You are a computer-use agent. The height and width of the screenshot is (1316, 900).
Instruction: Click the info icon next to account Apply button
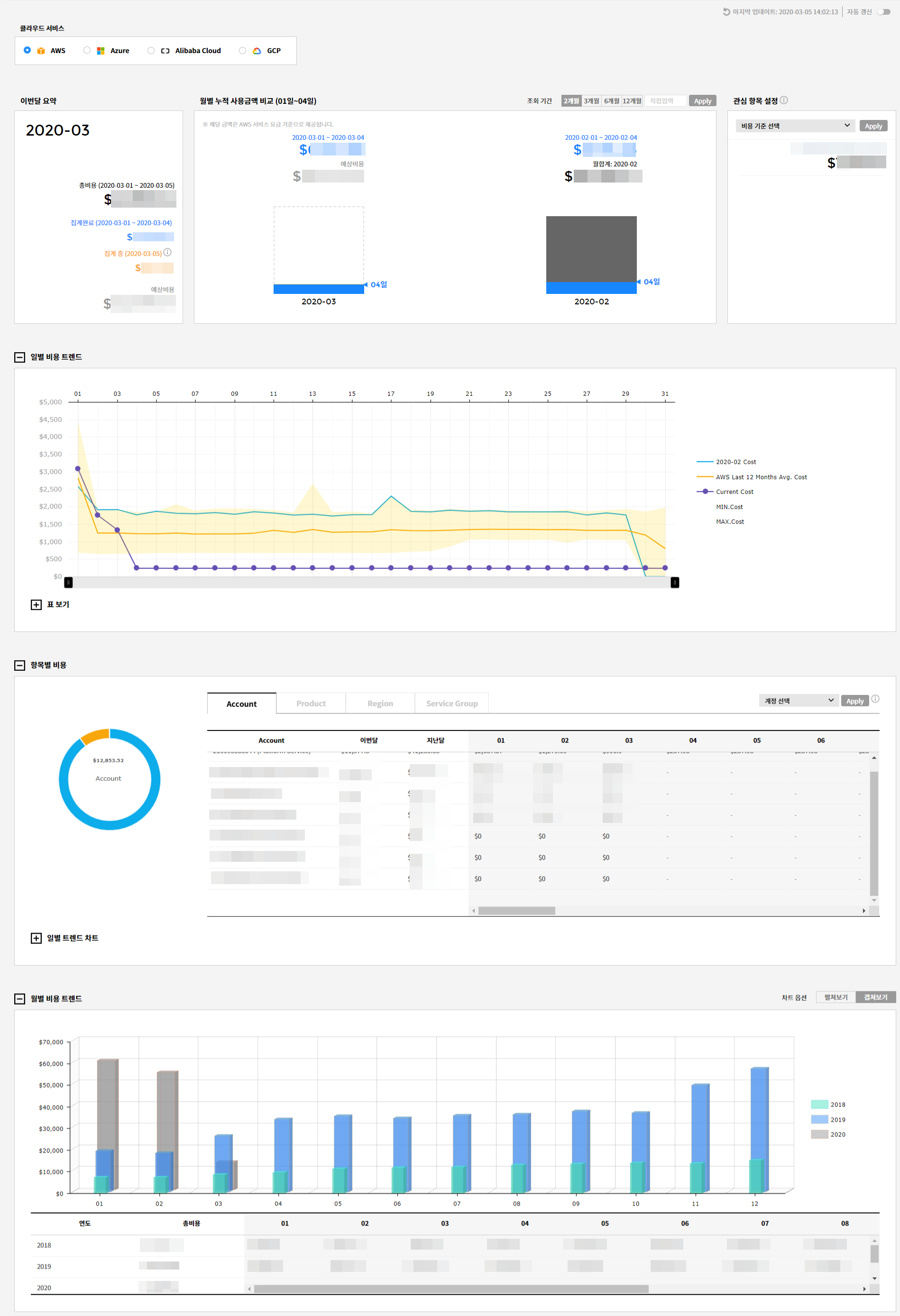[x=875, y=699]
